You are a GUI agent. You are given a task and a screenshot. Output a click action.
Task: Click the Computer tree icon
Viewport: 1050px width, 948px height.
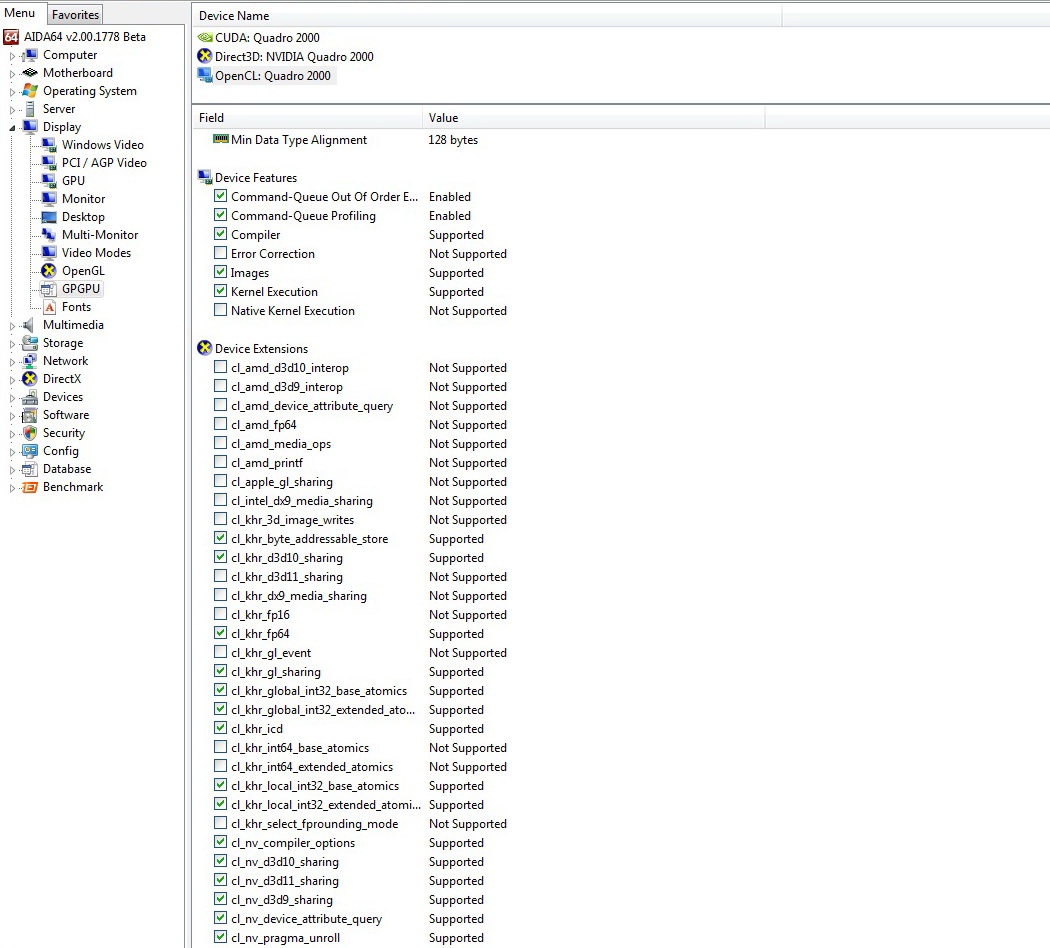[30, 55]
